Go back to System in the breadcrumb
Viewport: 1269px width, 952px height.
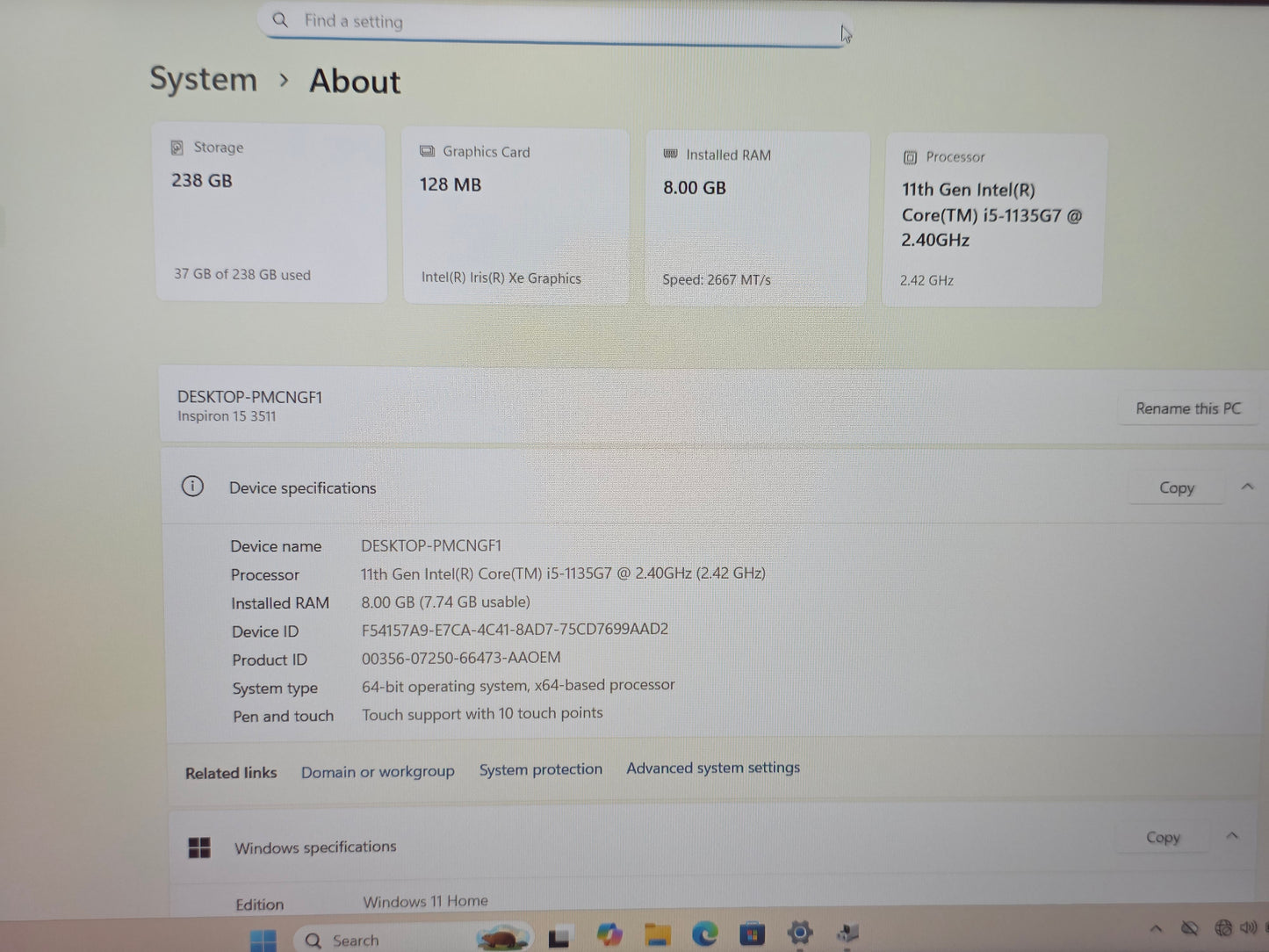(x=204, y=79)
